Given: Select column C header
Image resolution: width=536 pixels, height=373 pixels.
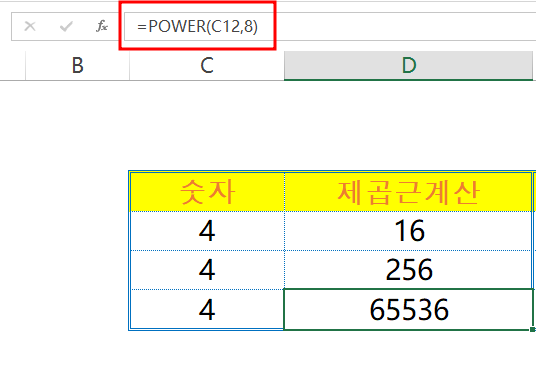Looking at the screenshot, I should (207, 66).
